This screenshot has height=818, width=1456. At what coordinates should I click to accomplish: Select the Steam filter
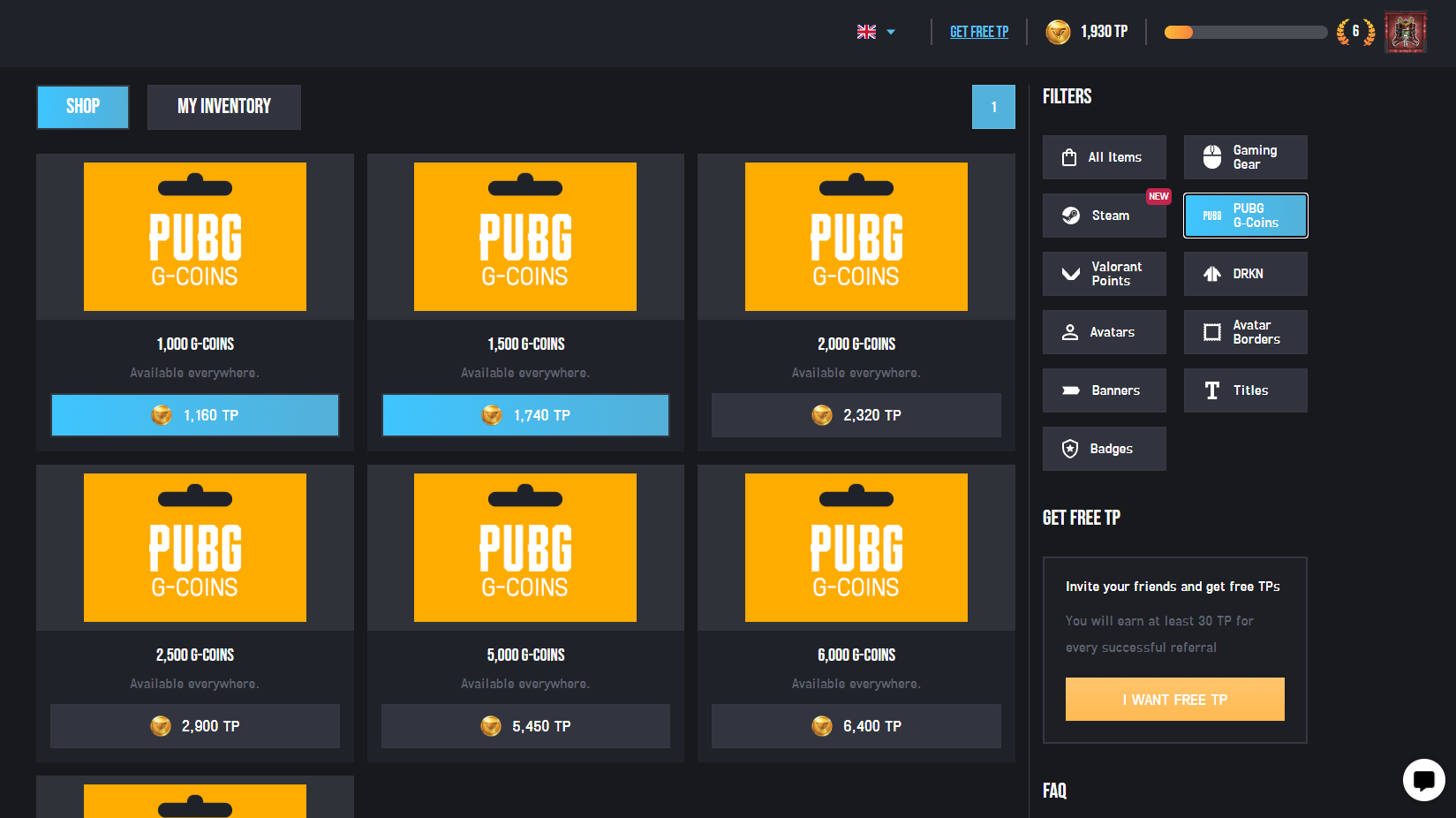(1105, 216)
